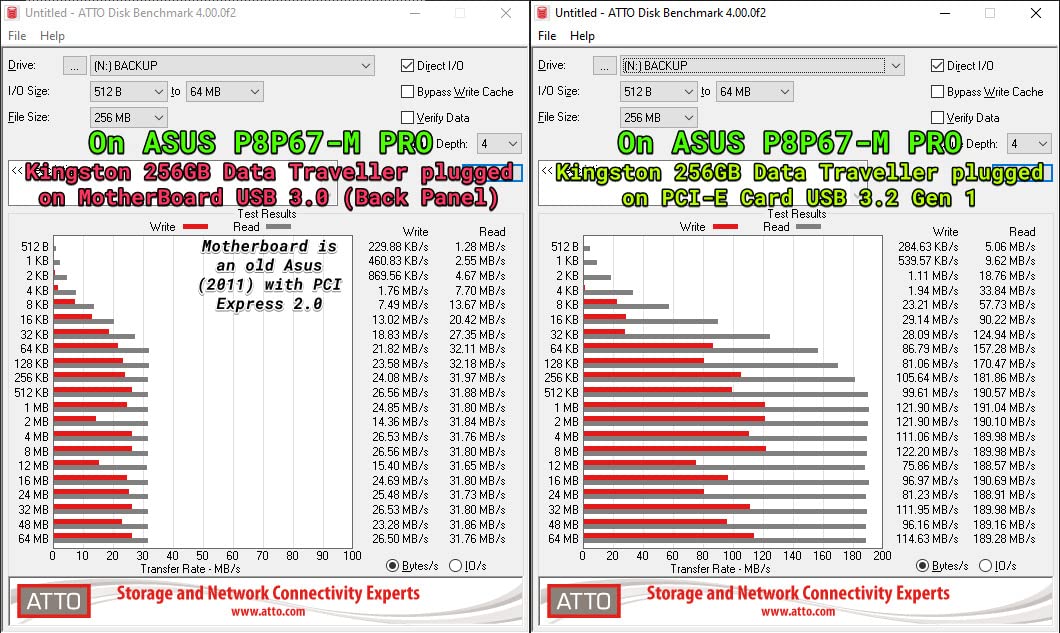Open File menu in right window

click(x=547, y=36)
